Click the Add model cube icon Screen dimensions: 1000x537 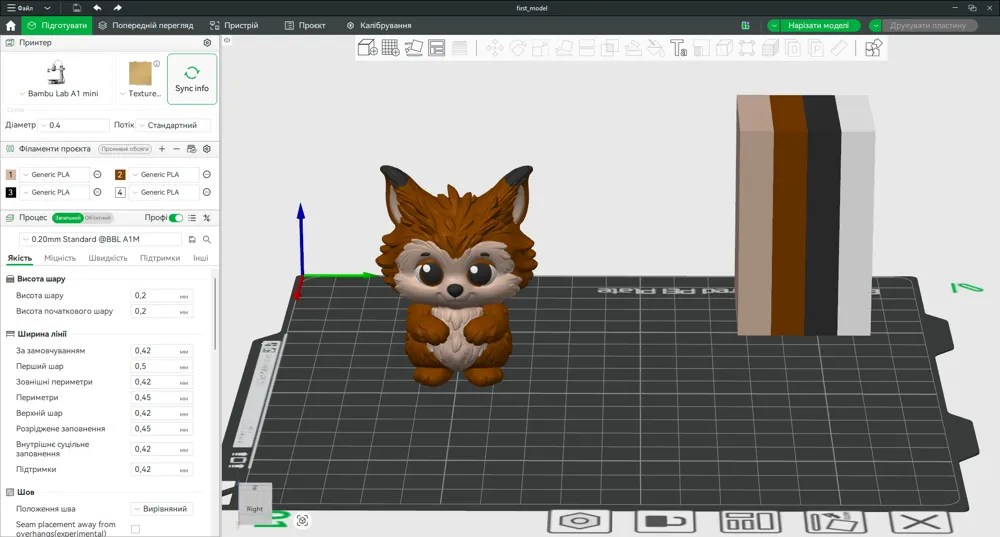(x=367, y=48)
